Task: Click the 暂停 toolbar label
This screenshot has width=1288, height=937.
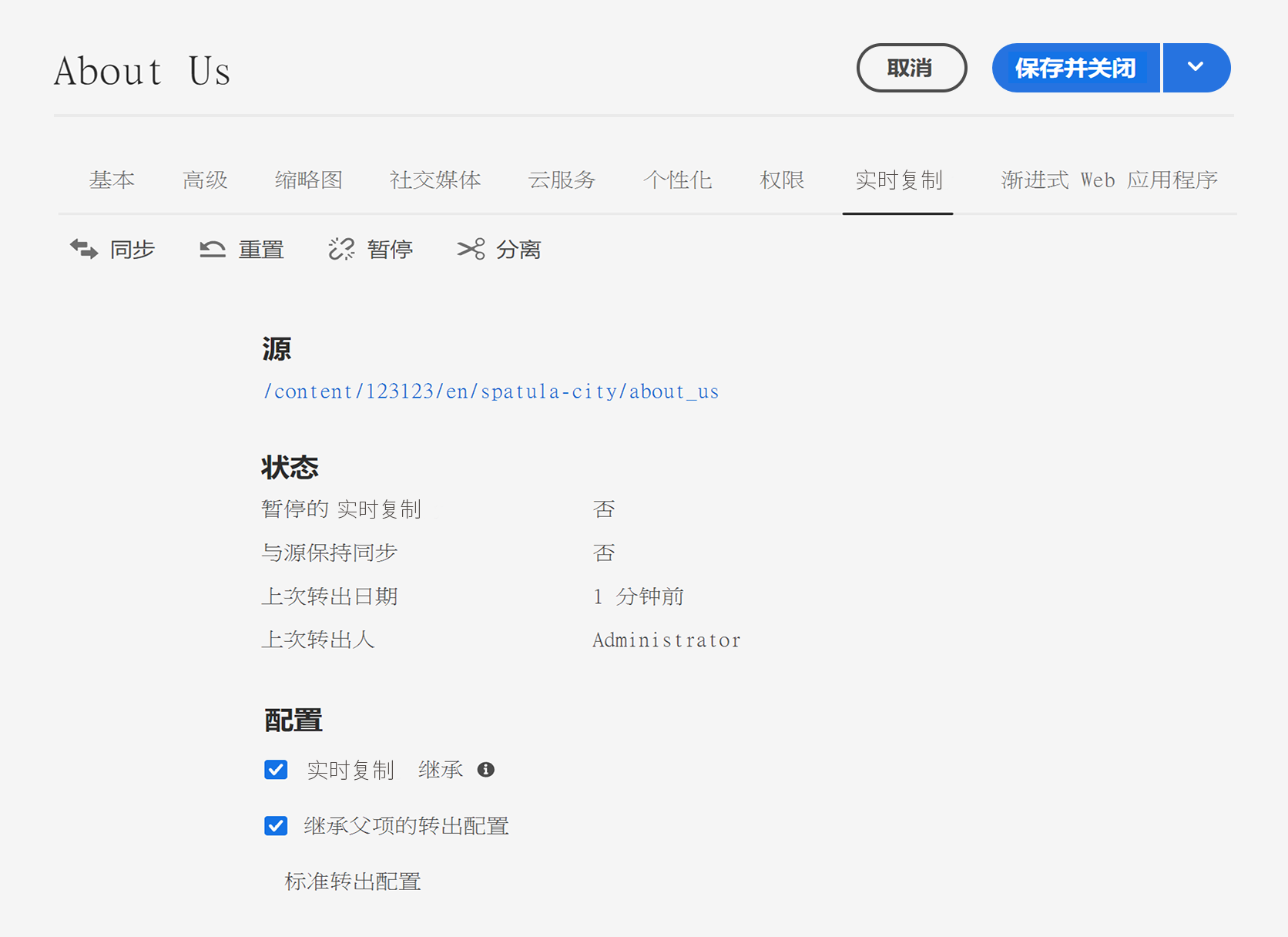Action: tap(390, 250)
